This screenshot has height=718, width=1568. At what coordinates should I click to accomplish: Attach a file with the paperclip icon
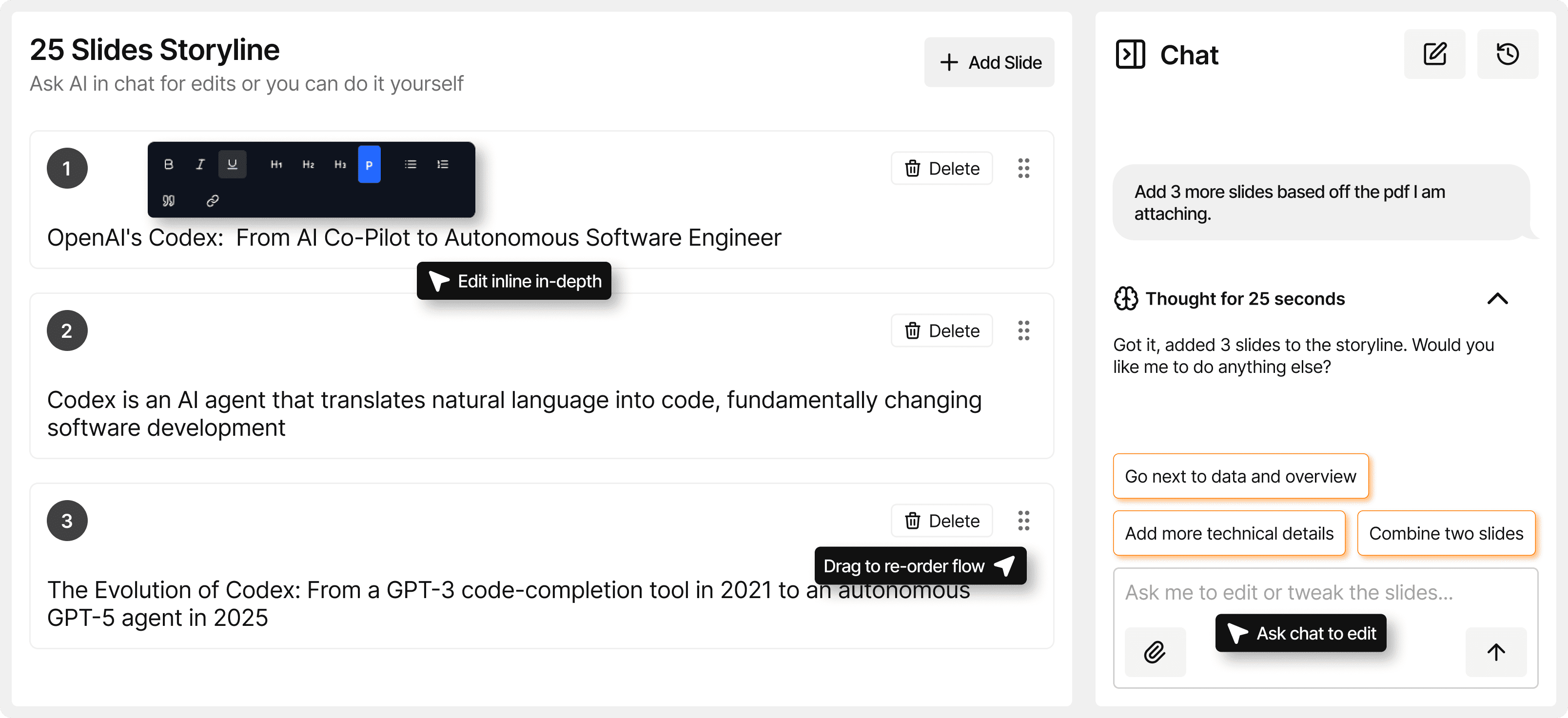[1155, 652]
